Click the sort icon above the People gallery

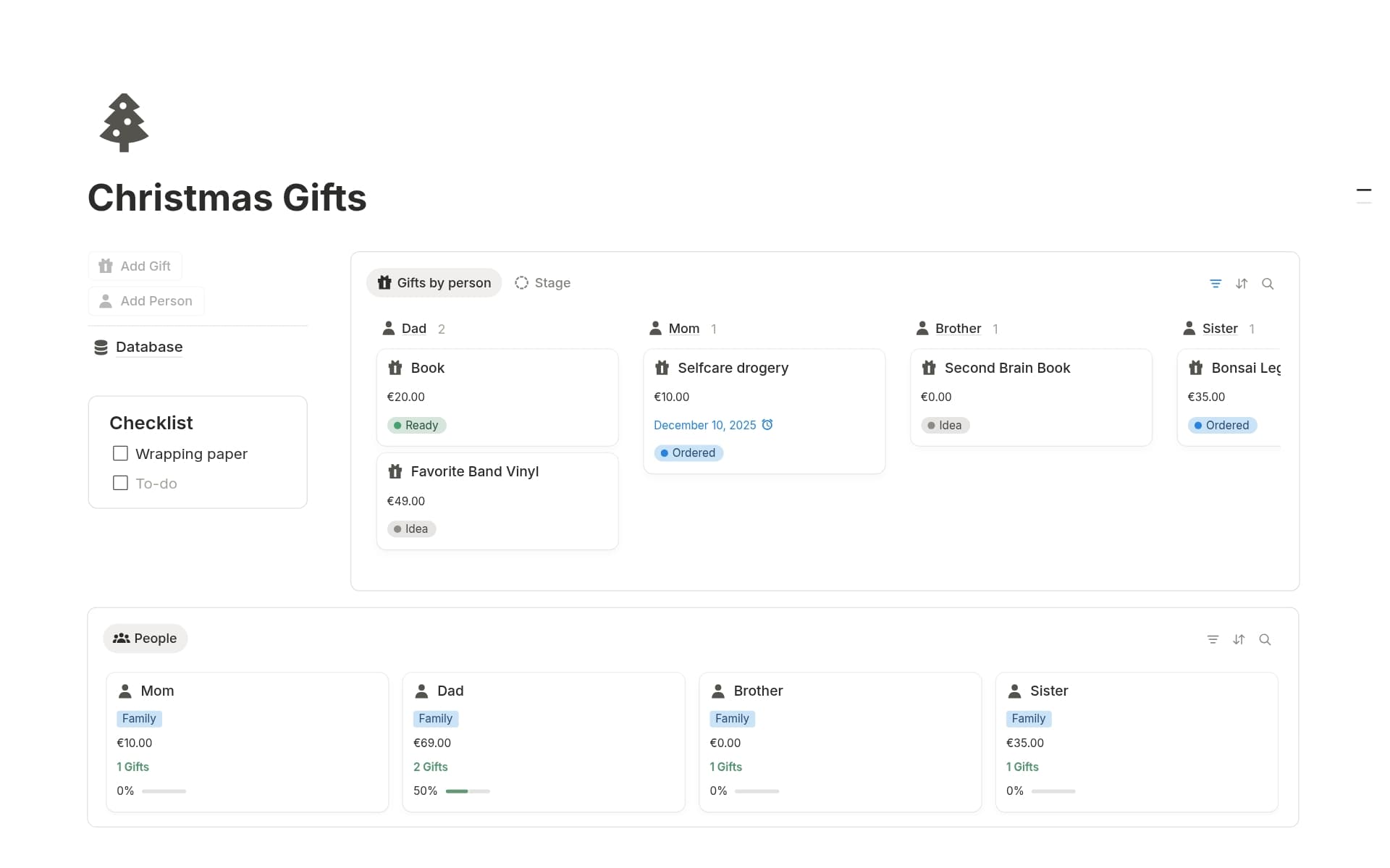point(1239,639)
